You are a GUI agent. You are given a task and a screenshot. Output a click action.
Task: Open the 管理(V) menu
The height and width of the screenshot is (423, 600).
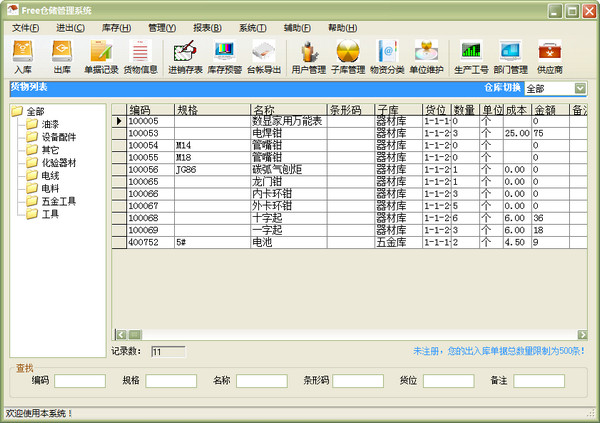tap(162, 28)
